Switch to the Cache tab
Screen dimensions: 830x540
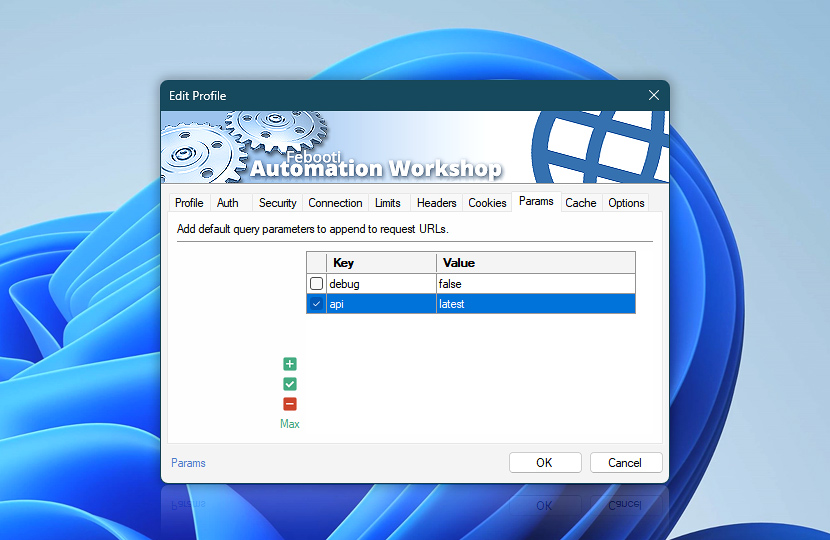click(x=581, y=203)
